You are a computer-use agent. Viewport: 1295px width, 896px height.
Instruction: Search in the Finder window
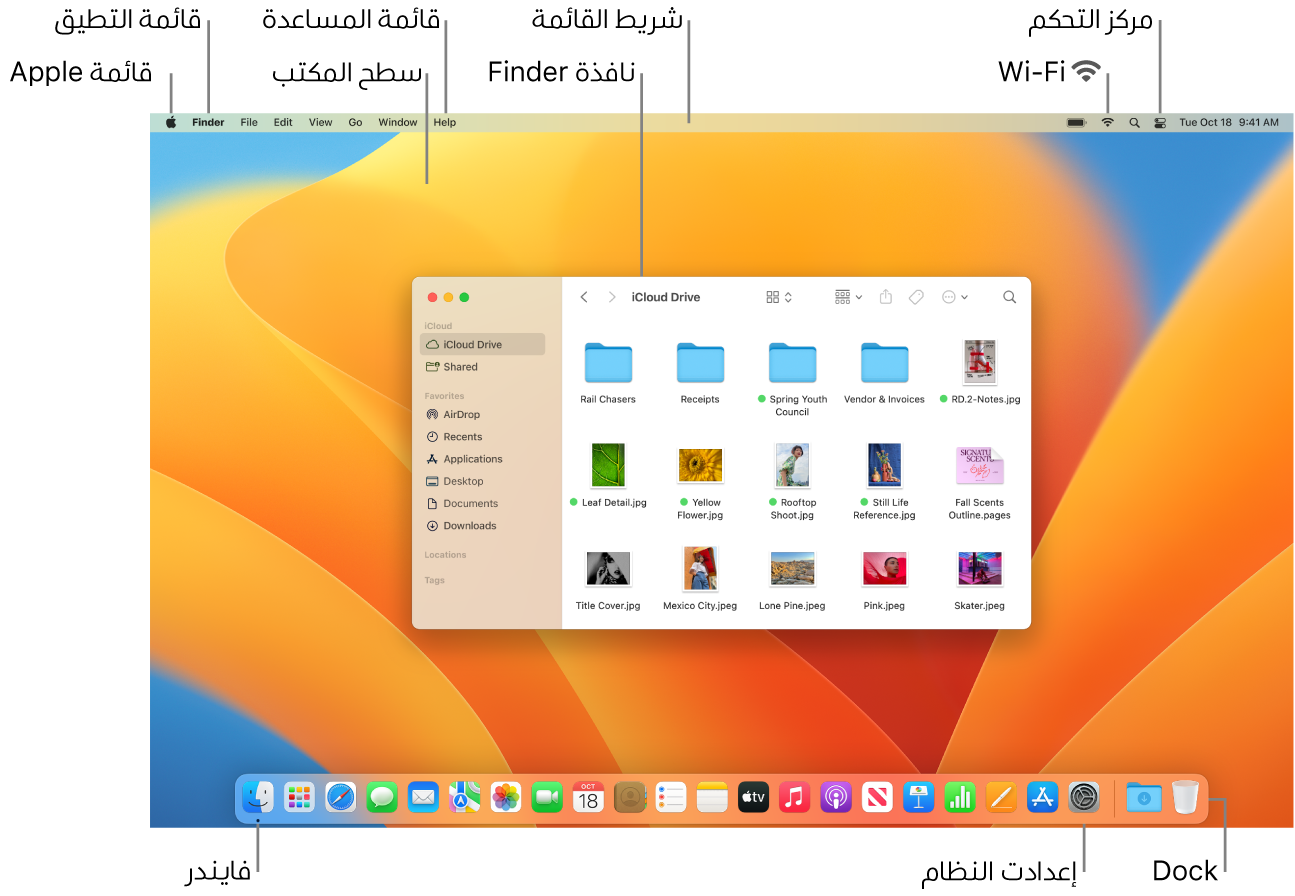[x=1010, y=297]
